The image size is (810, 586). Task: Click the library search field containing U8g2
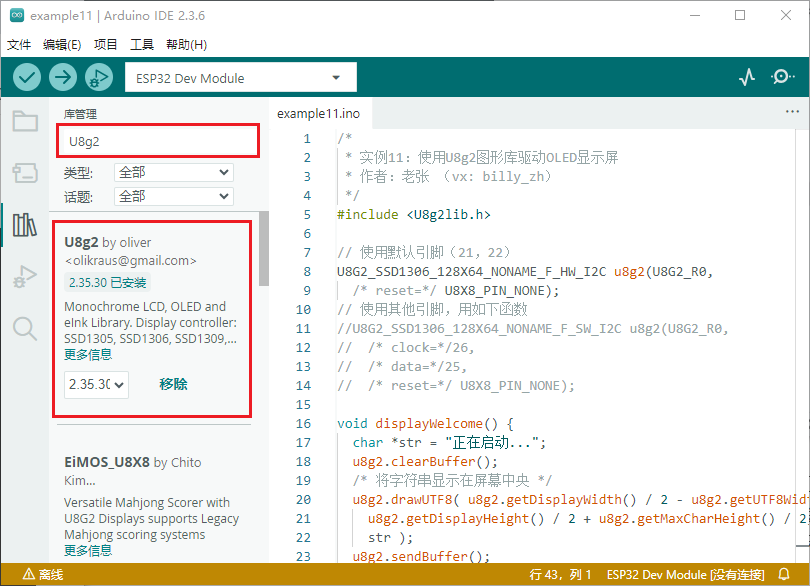tap(158, 141)
